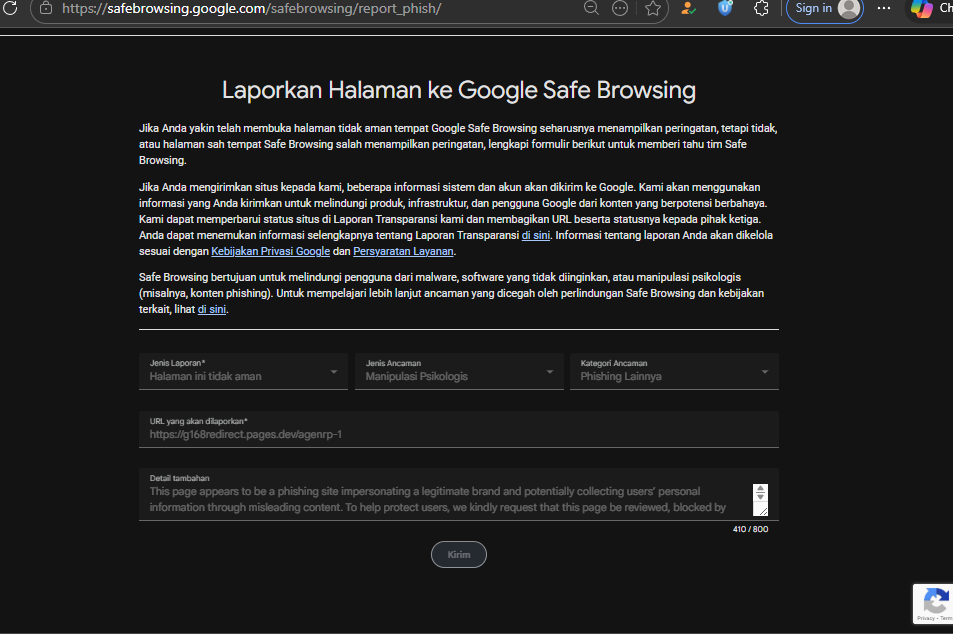Viewport: 953px width, 634px height.
Task: Expand the Jenis Laporan dropdown
Action: 243,371
